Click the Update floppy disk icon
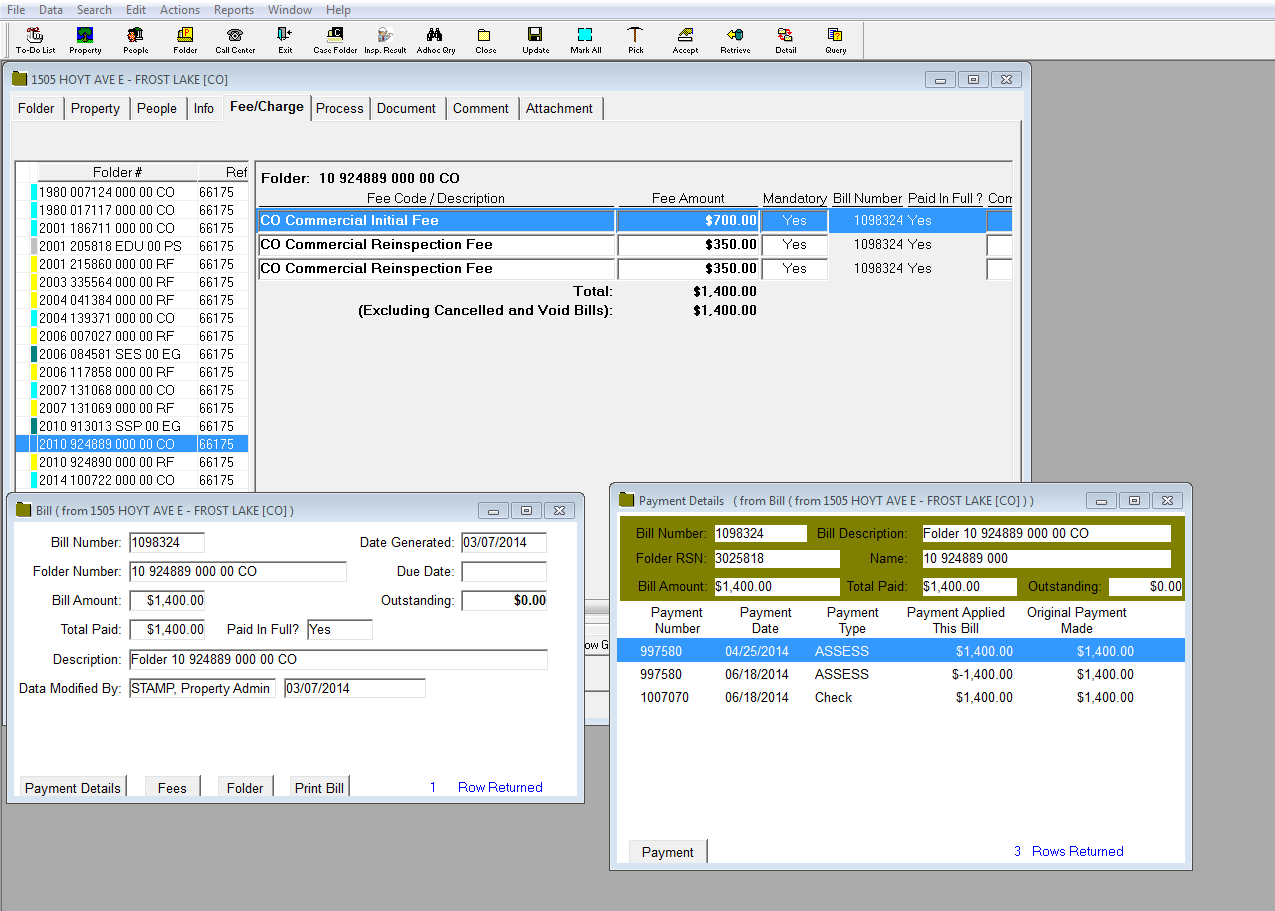The height and width of the screenshot is (911, 1275). click(535, 40)
